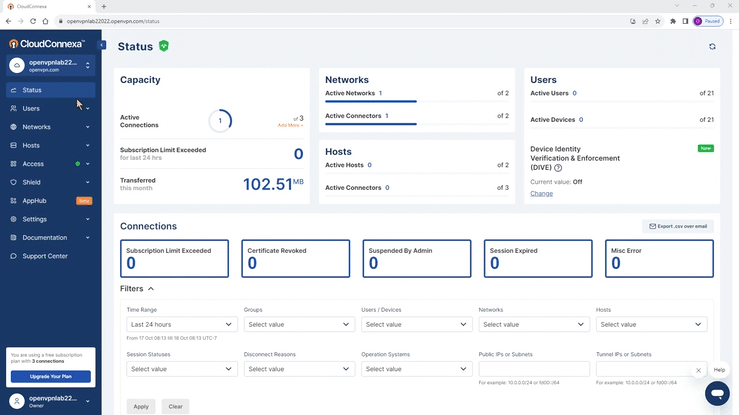
Task: Click the Change link under DIVE
Action: pyautogui.click(x=541, y=193)
